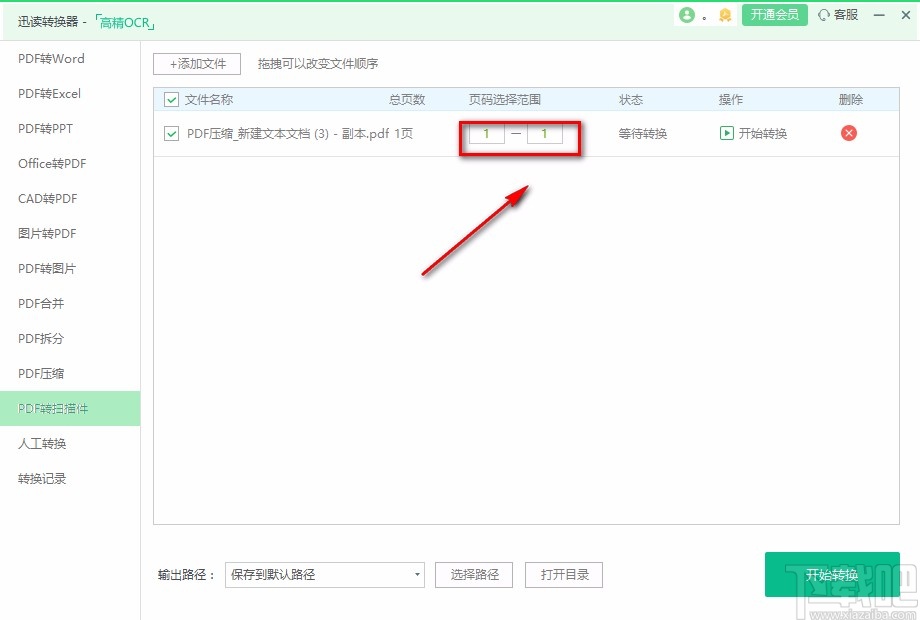Click the 开通会员 membership button
The height and width of the screenshot is (620, 920).
pyautogui.click(x=774, y=16)
